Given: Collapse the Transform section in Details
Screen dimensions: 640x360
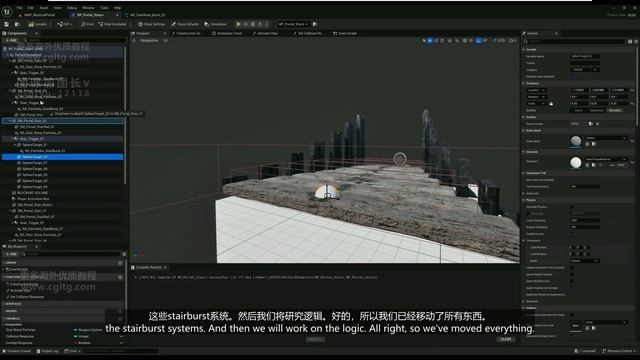Looking at the screenshot, I should (x=524, y=83).
